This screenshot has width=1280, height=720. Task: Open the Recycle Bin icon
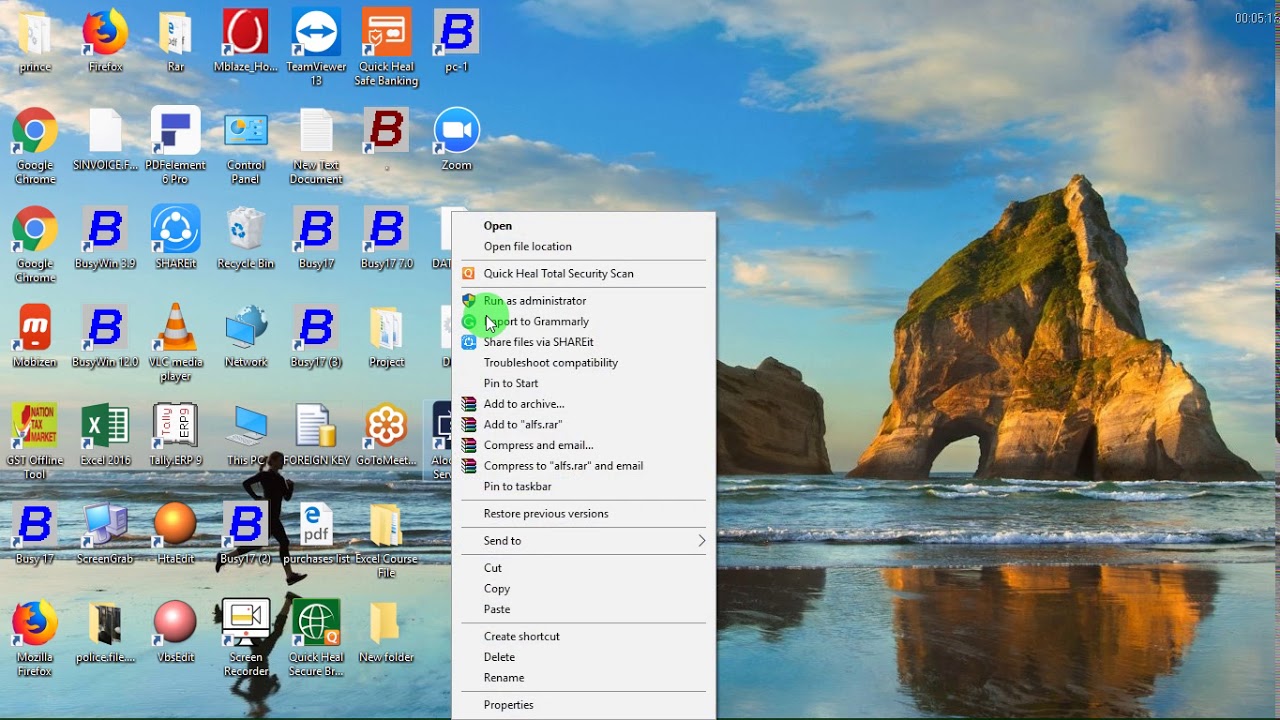pos(246,239)
